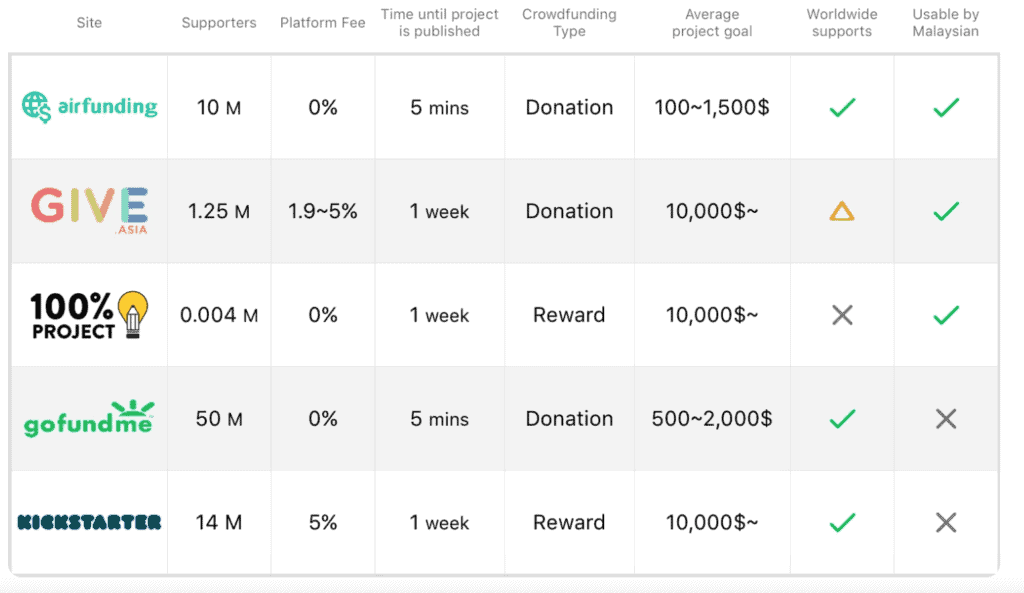Click gofundme's Usable by Malaysian X mark
Viewport: 1024px width, 593px height.
(x=946, y=419)
